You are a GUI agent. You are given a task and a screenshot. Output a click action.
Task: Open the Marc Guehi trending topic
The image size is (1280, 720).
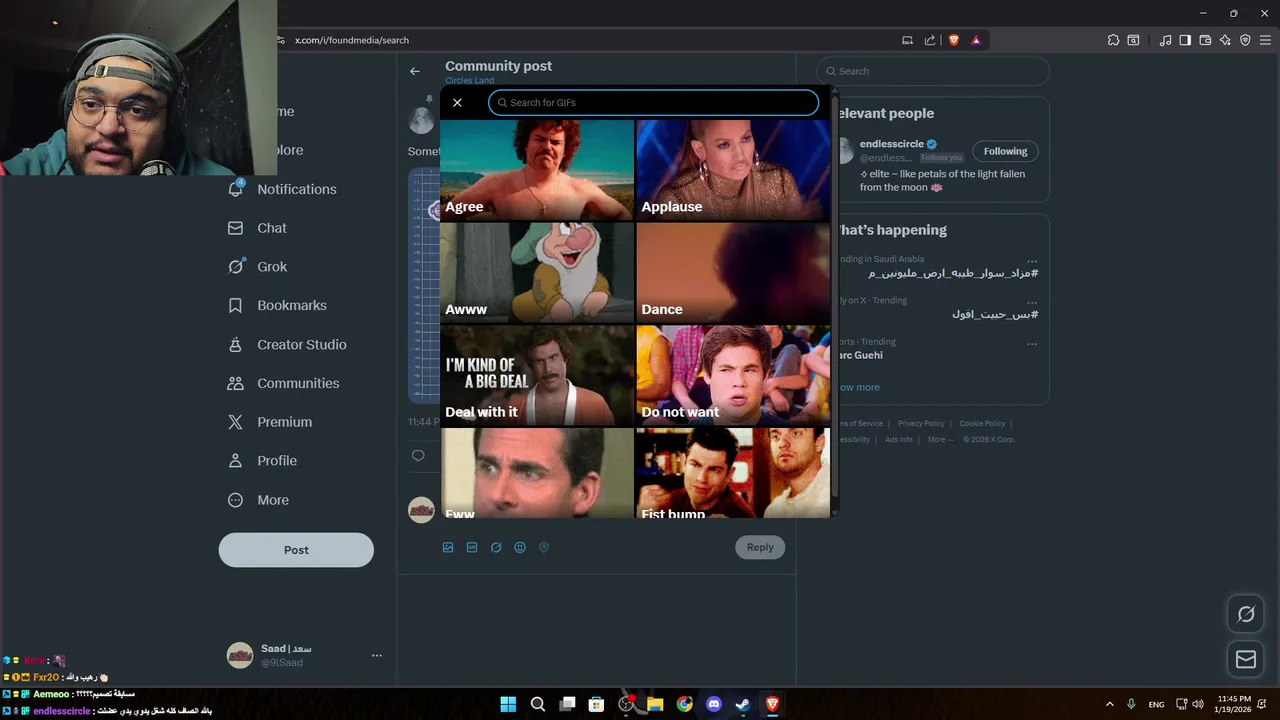point(860,355)
